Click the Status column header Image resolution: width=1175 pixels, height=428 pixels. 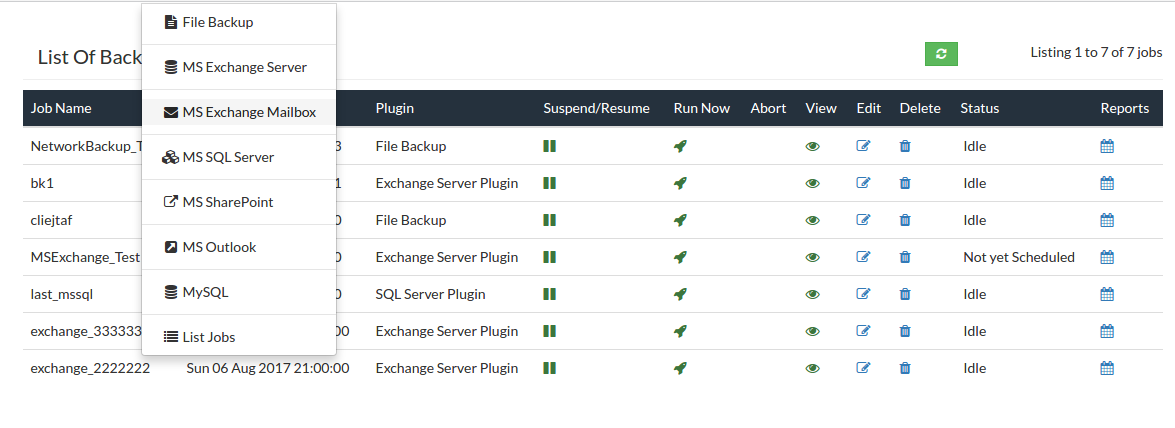(x=980, y=109)
